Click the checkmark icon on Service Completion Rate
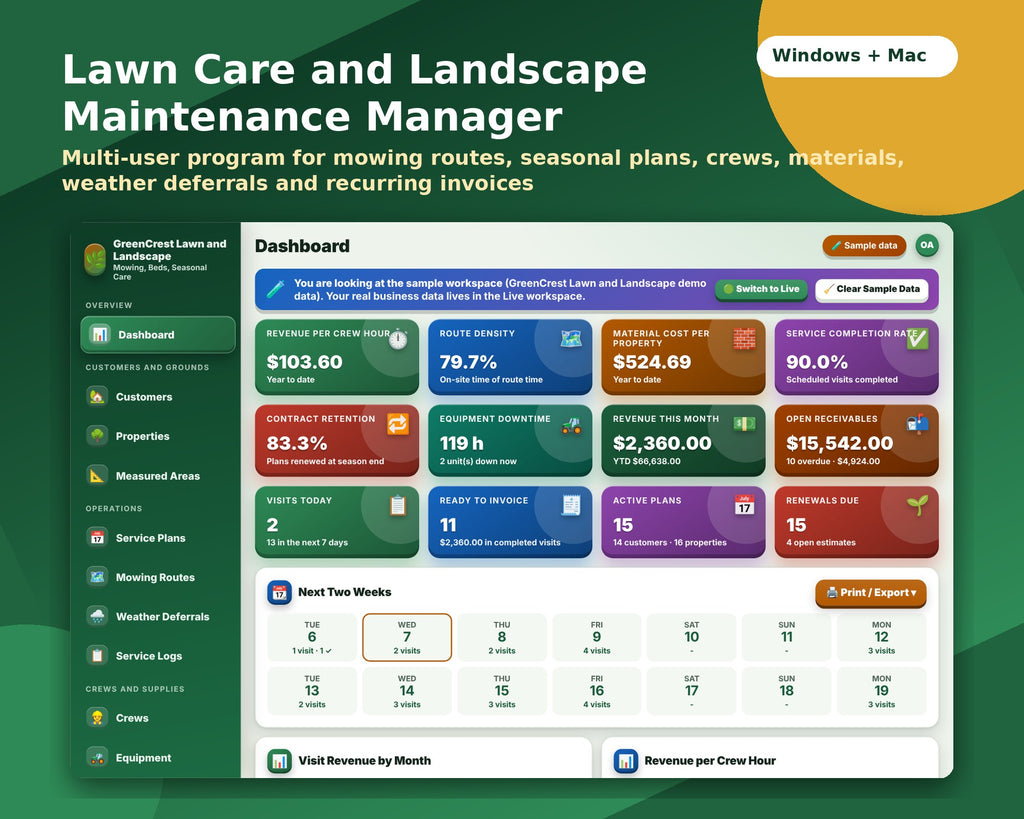Image resolution: width=1024 pixels, height=819 pixels. [x=918, y=338]
